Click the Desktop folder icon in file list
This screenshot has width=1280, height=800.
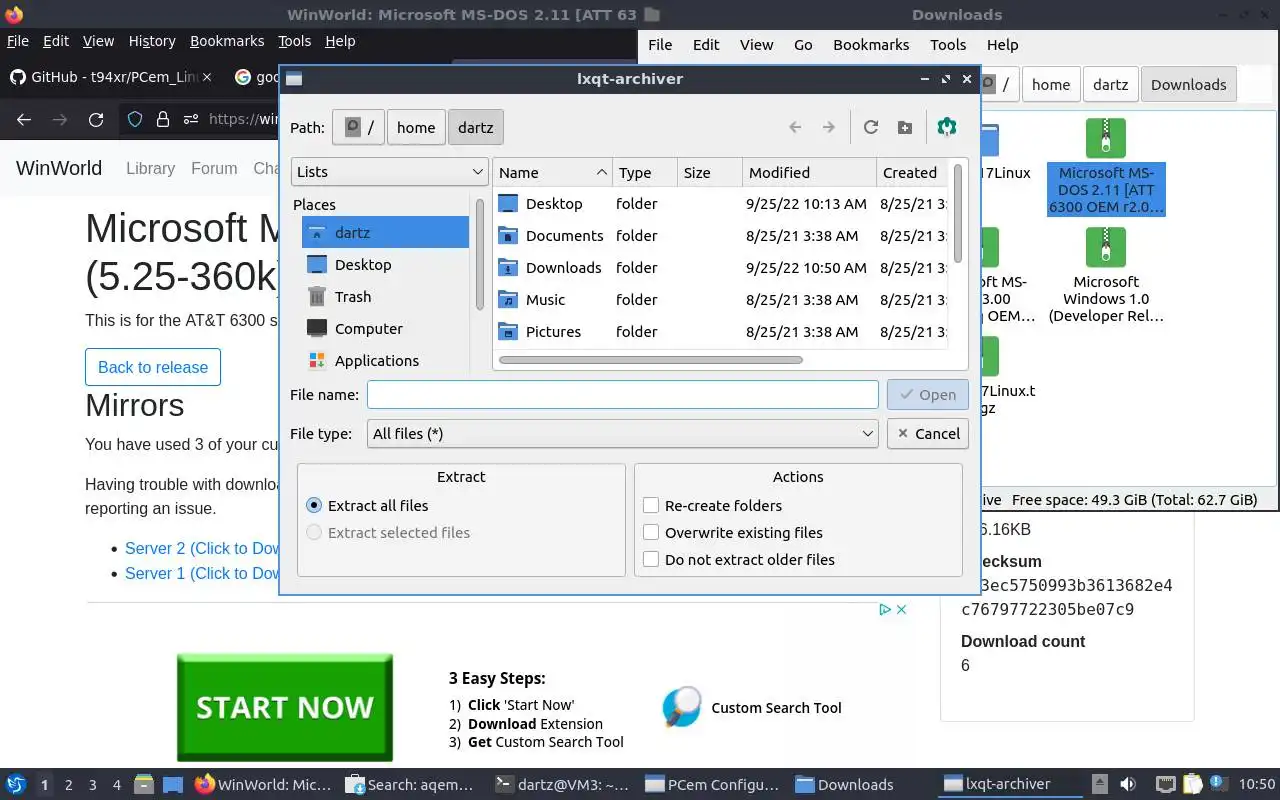click(x=508, y=203)
